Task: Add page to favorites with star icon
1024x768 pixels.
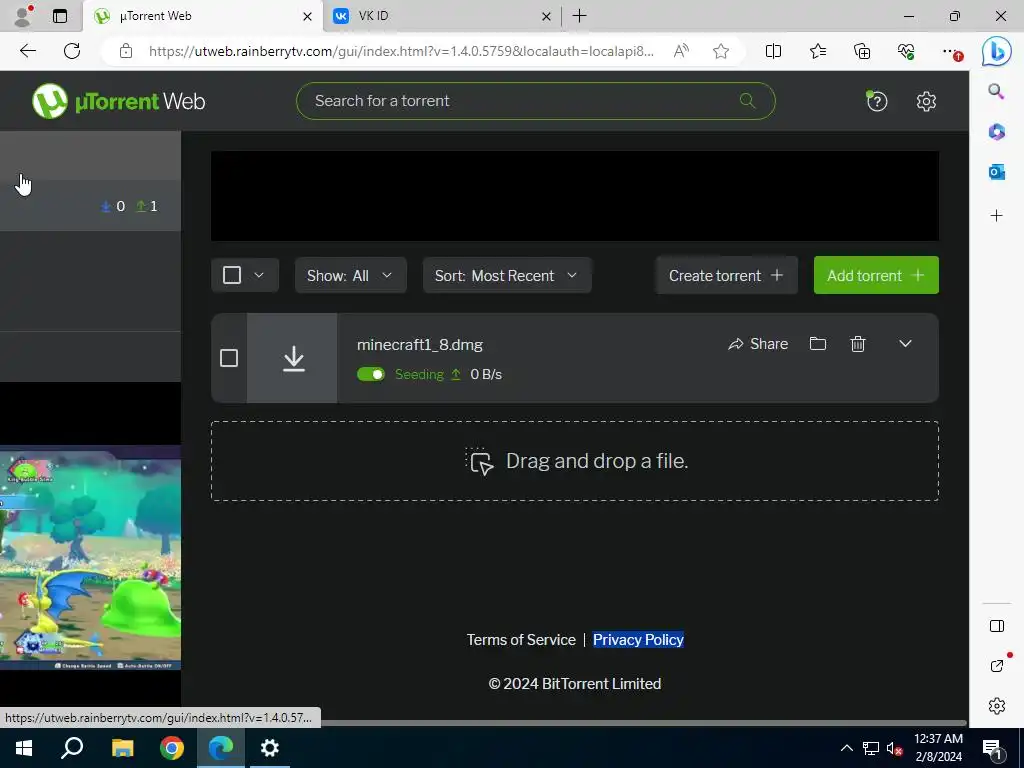Action: pyautogui.click(x=721, y=51)
